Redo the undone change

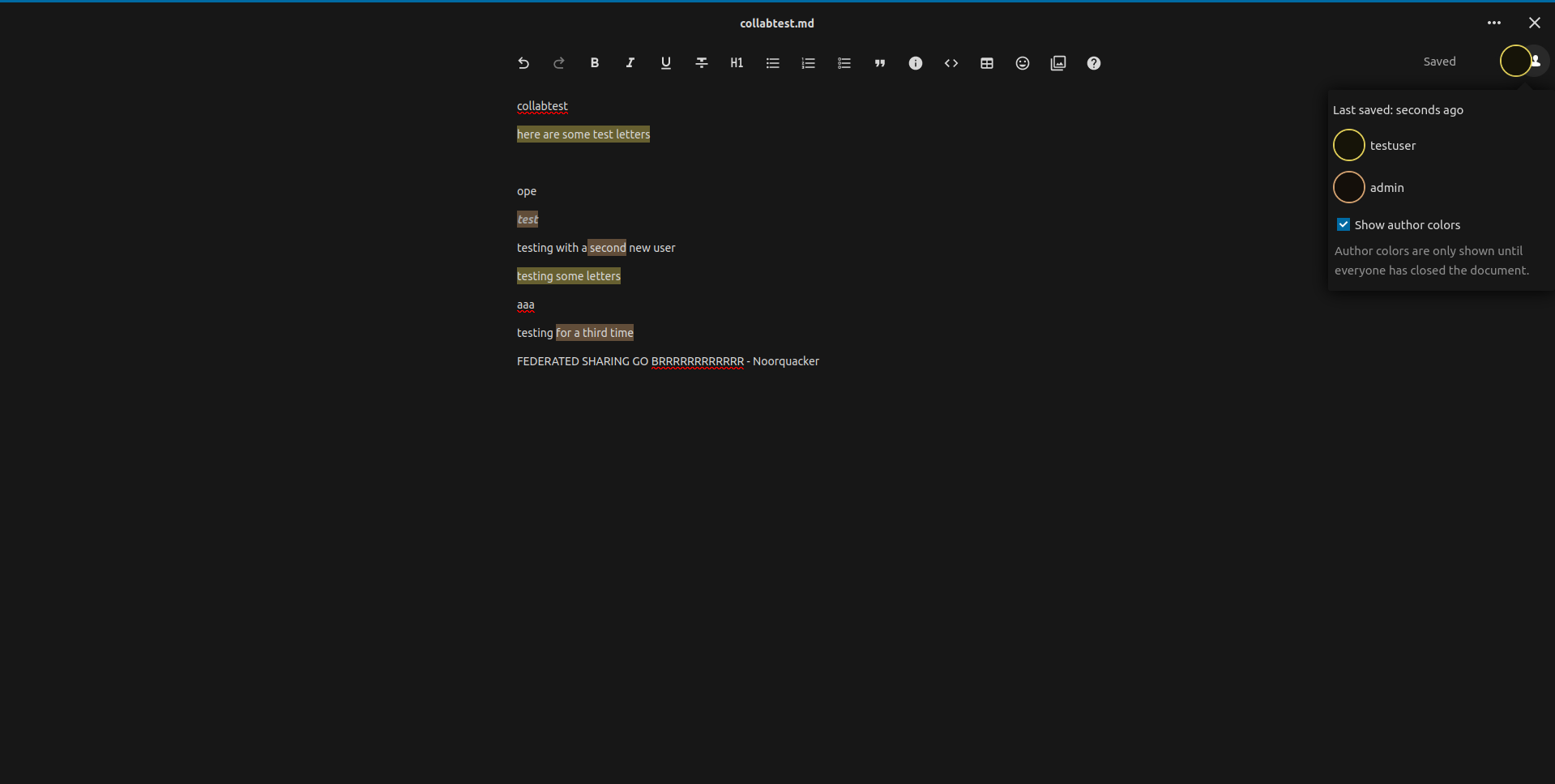click(x=559, y=62)
